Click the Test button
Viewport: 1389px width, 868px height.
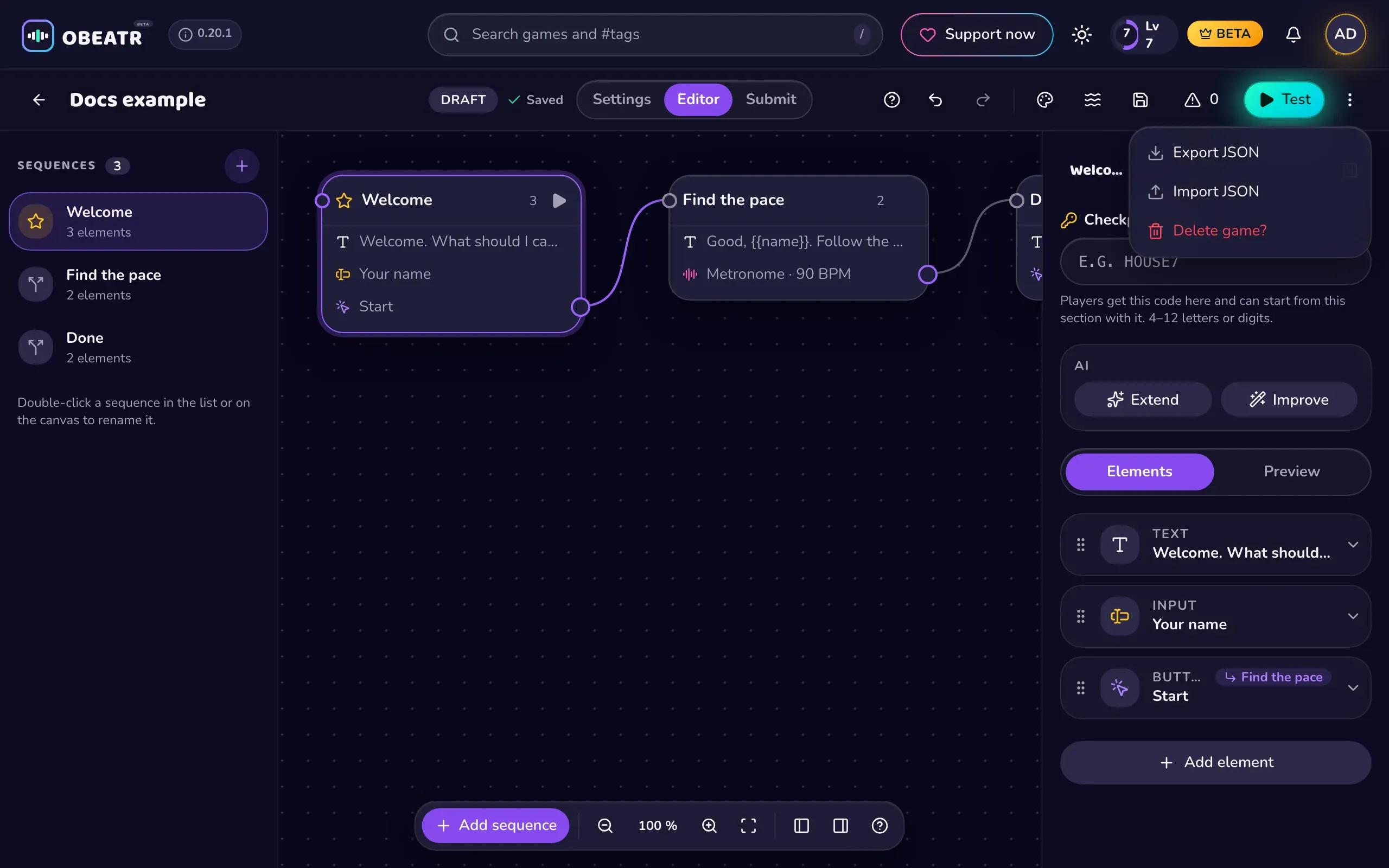[1284, 100]
